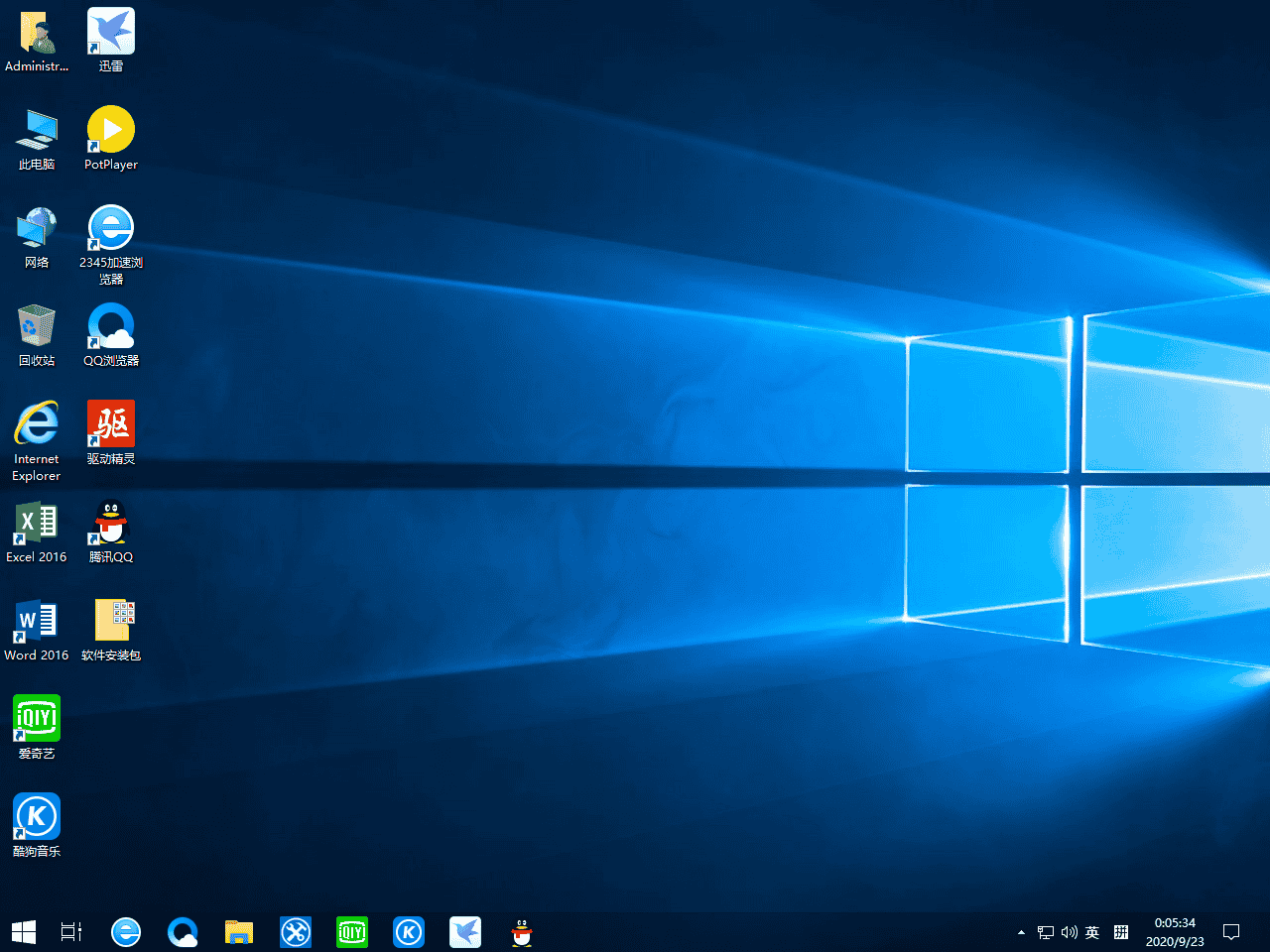The width and height of the screenshot is (1270, 952).
Task: Select the 此电脑 desktop icon
Action: [37, 139]
